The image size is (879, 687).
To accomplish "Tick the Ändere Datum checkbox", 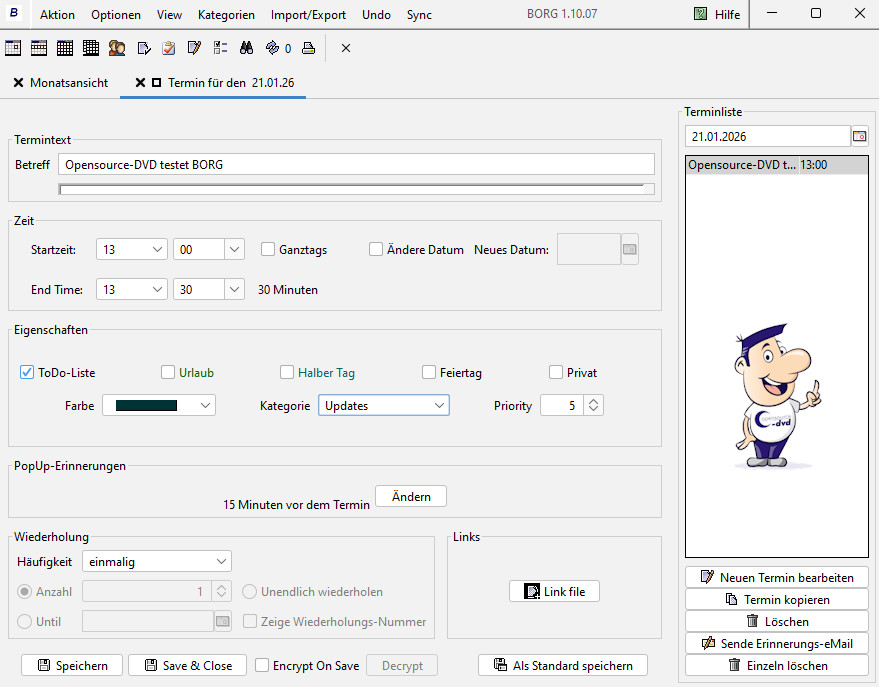I will click(376, 249).
